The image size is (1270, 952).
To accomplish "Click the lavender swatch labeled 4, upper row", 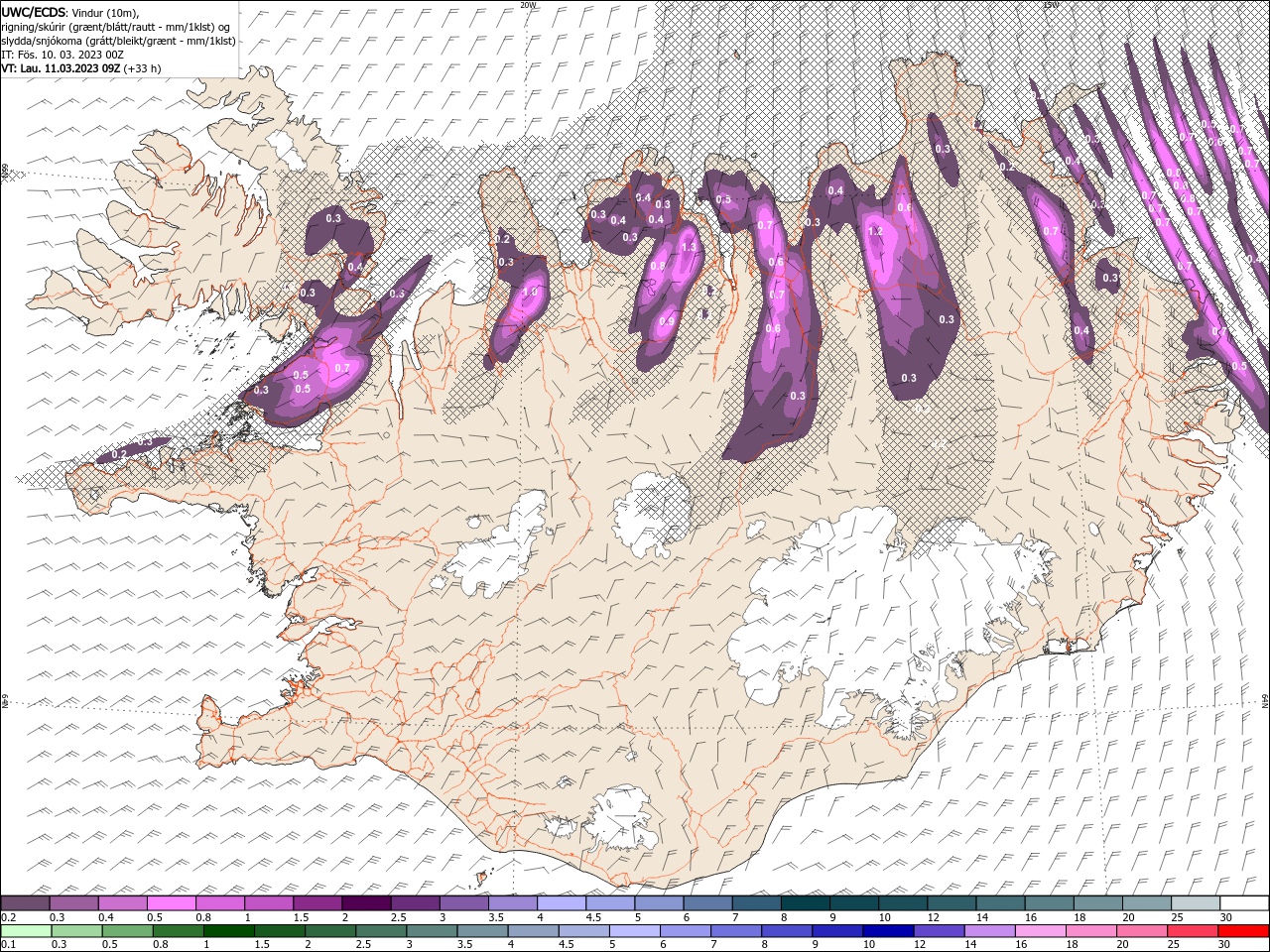I will [561, 903].
